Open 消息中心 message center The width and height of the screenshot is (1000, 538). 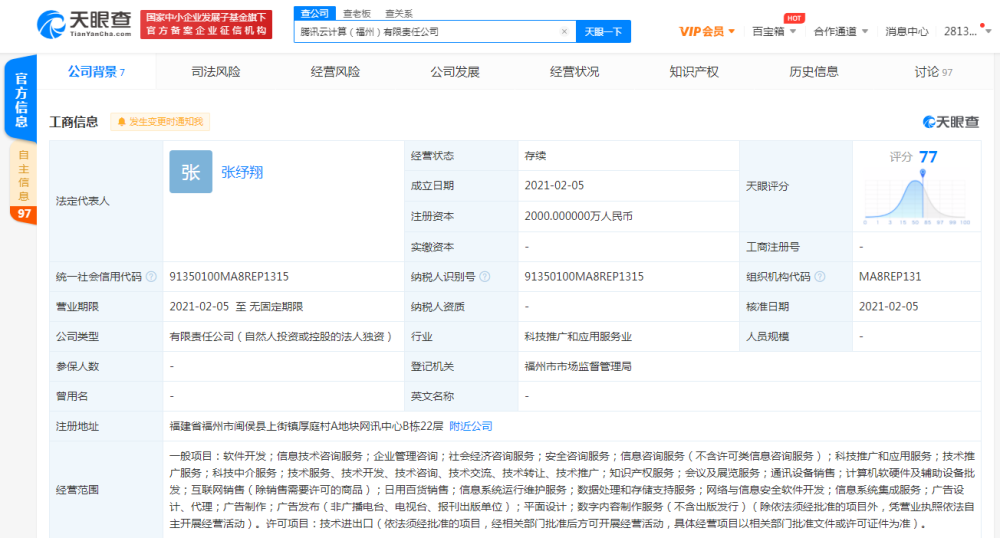(906, 31)
